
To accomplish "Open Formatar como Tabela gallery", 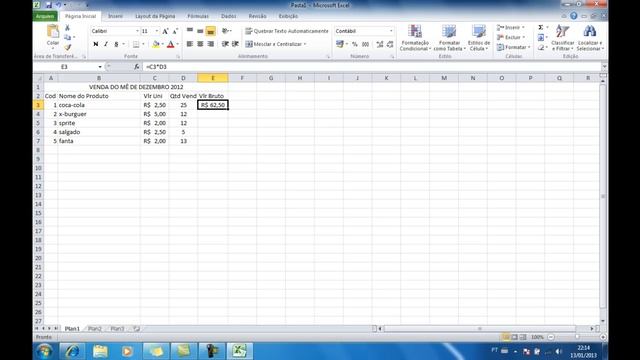I will click(449, 38).
